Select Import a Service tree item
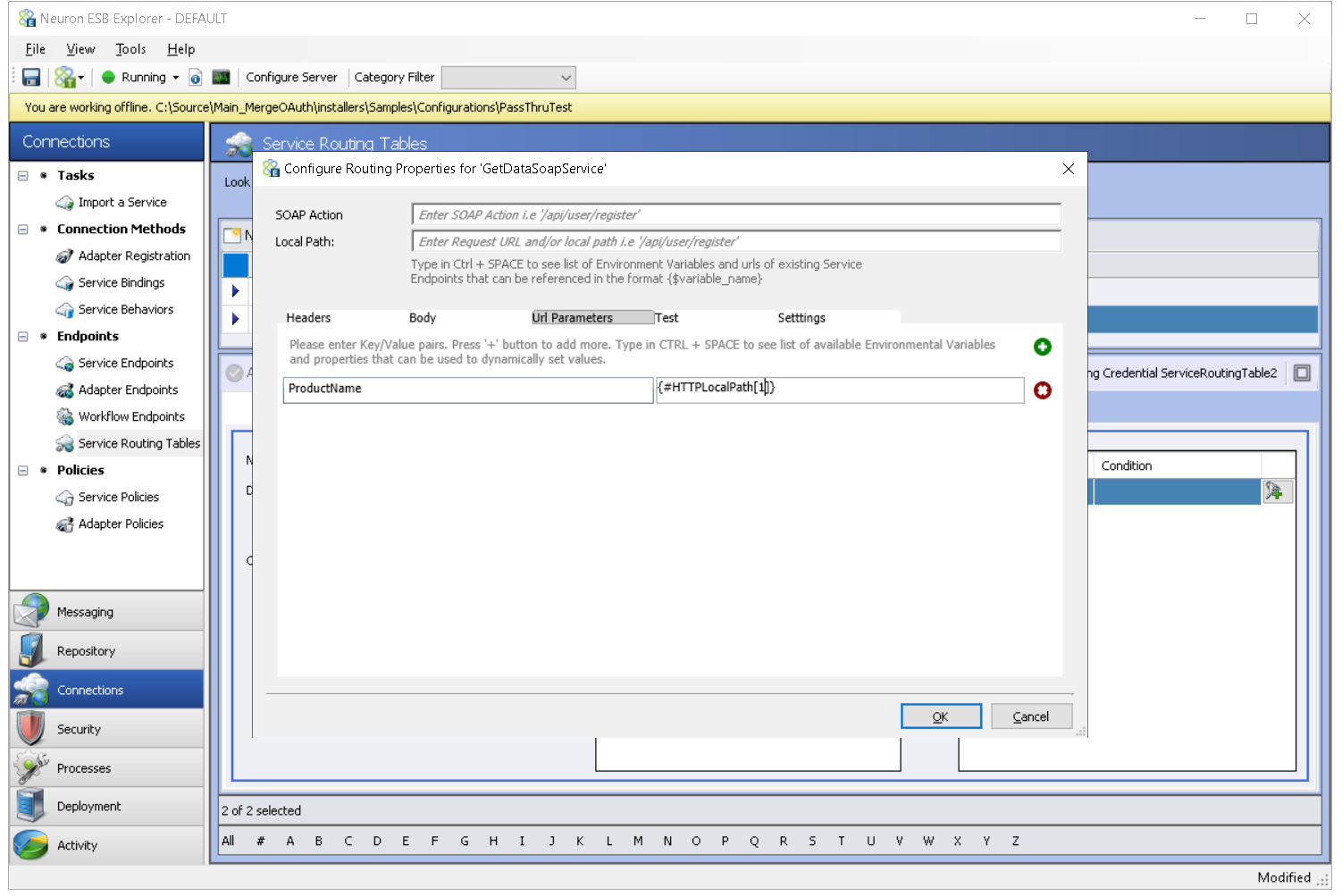This screenshot has height=896, width=1342. pos(122,203)
